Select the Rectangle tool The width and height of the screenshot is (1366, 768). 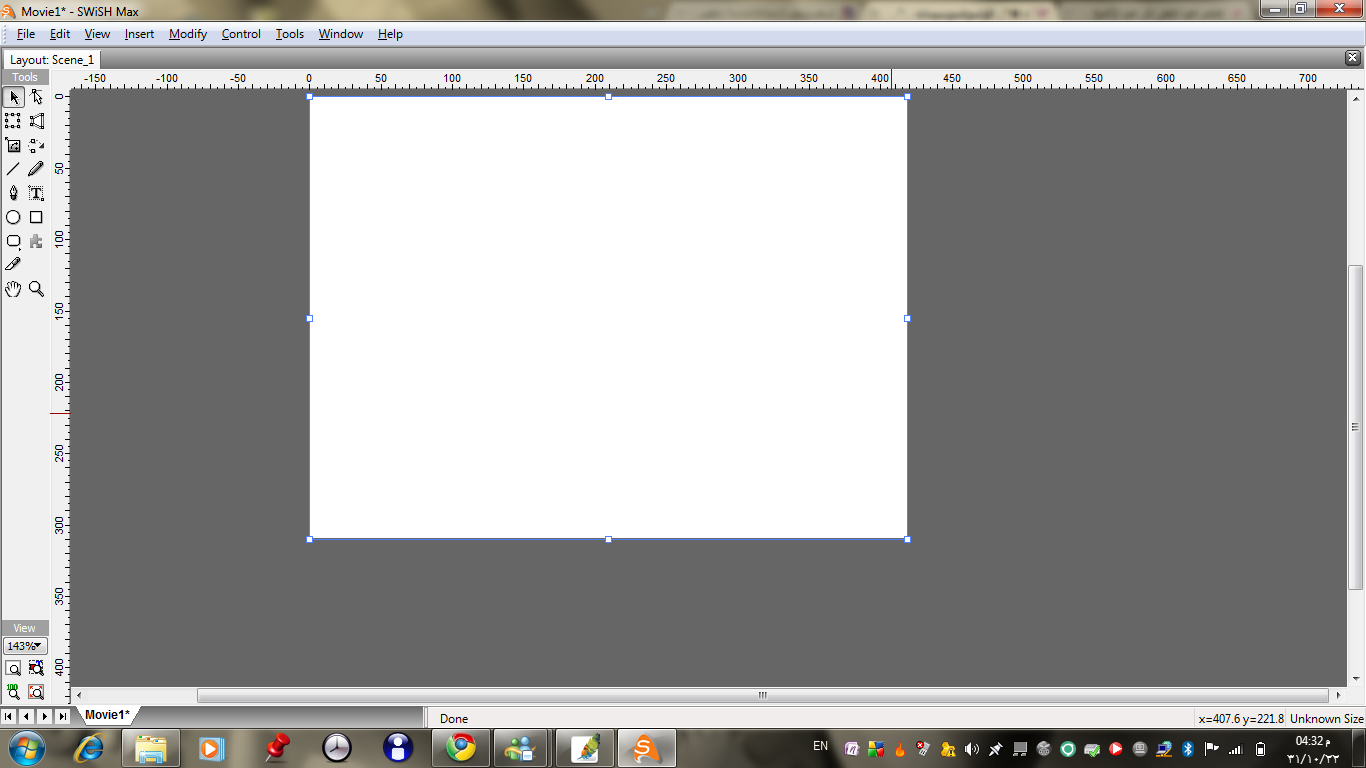click(x=36, y=217)
